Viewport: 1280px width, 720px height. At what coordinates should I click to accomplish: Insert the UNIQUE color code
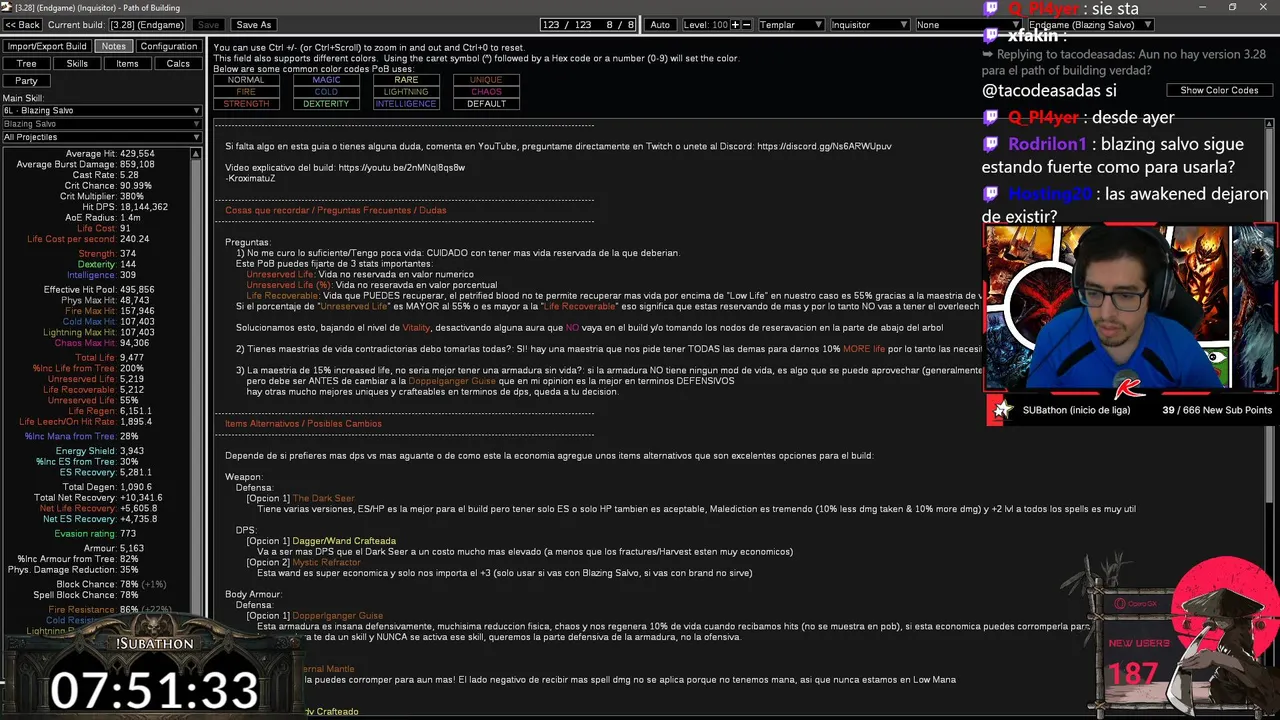click(x=486, y=80)
